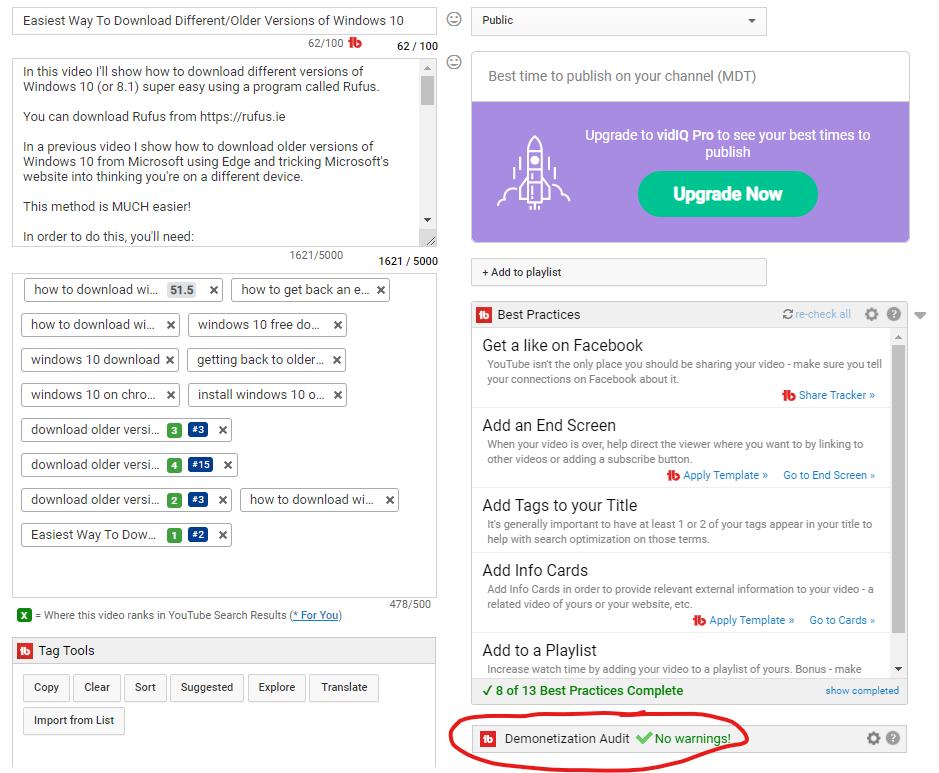
Task: Remove the 'install windows 10 o...' tag
Action: (x=338, y=395)
